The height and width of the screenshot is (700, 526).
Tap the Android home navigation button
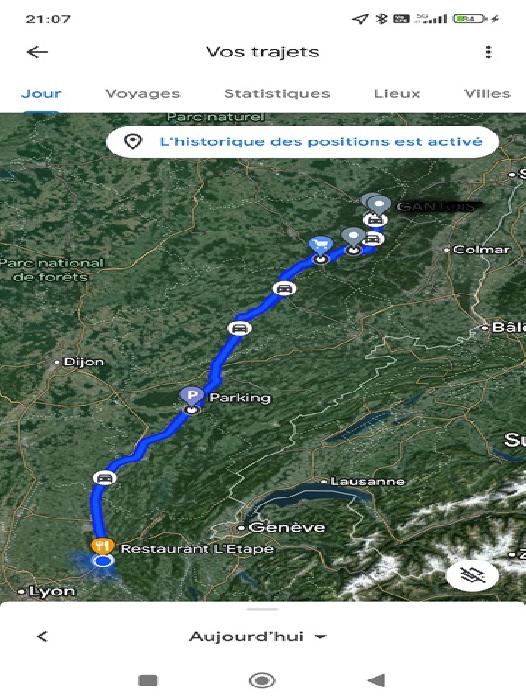click(x=262, y=680)
